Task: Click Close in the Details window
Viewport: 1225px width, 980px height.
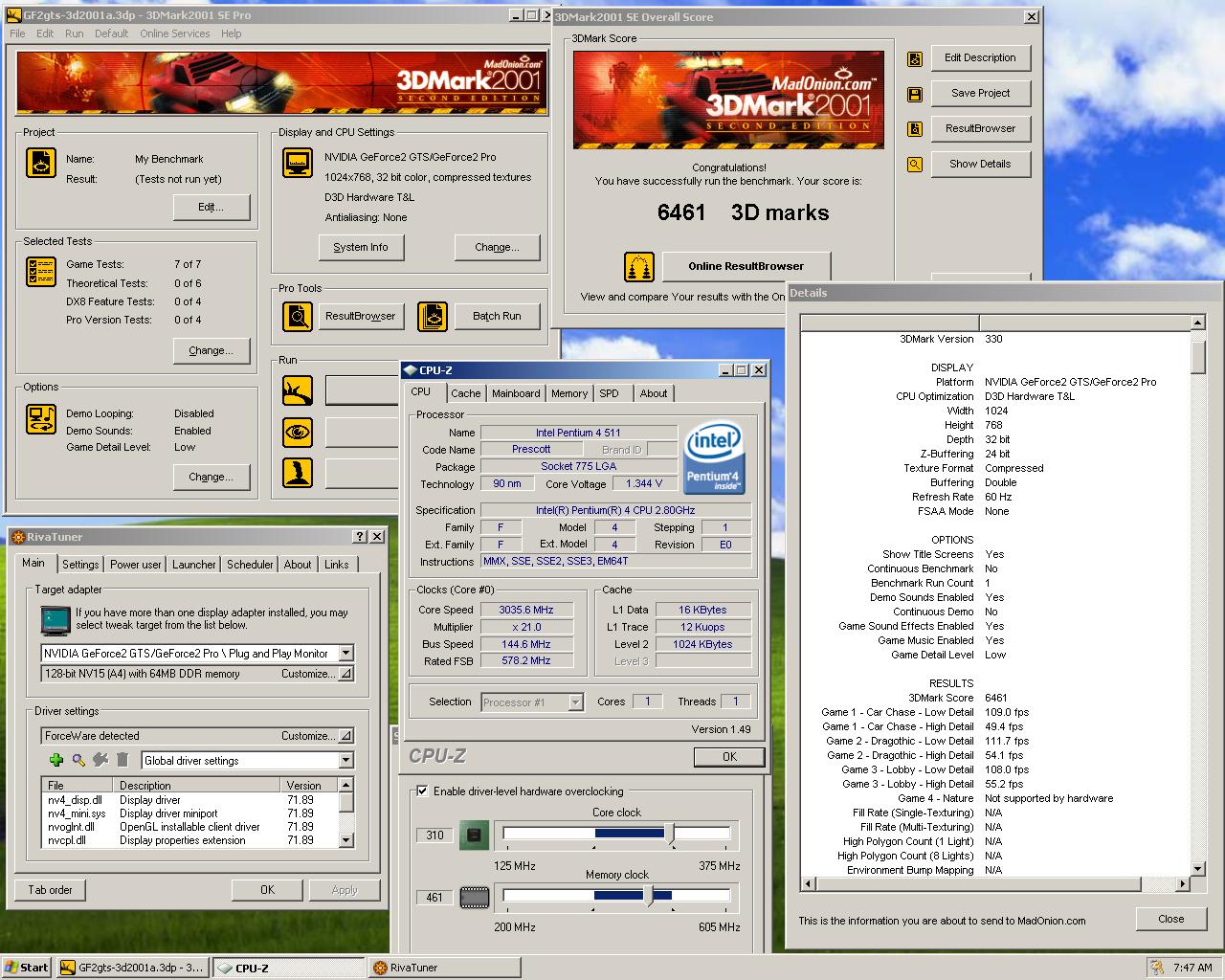Action: [1170, 919]
